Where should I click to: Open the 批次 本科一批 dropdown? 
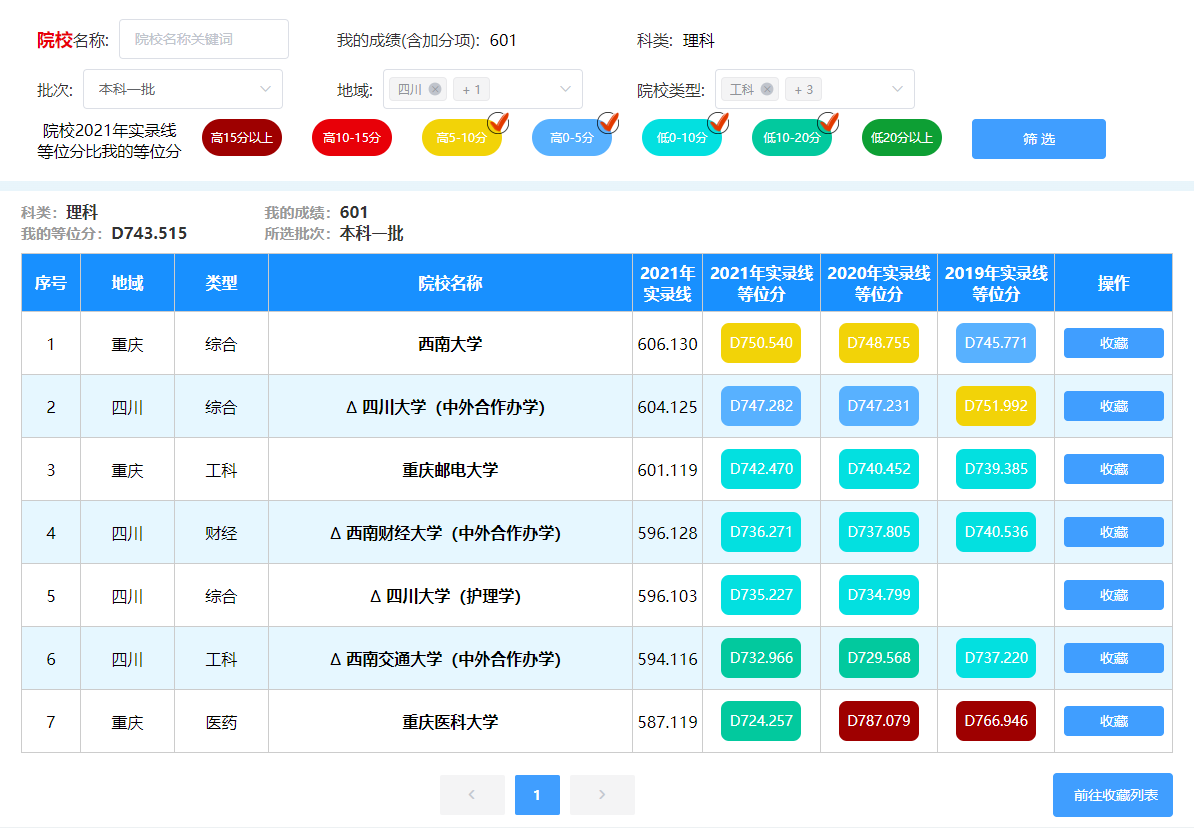click(183, 89)
